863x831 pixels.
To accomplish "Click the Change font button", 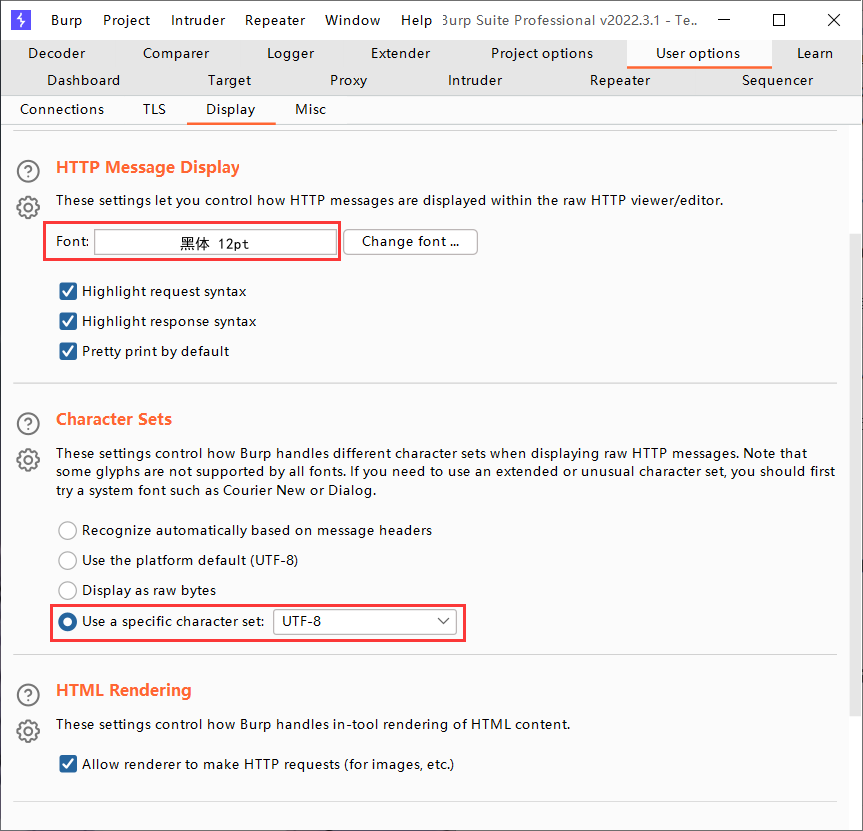I will point(410,241).
